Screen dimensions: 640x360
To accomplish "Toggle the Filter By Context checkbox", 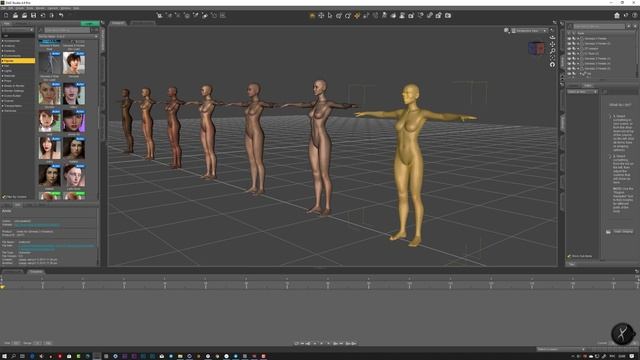I will pyautogui.click(x=4, y=197).
